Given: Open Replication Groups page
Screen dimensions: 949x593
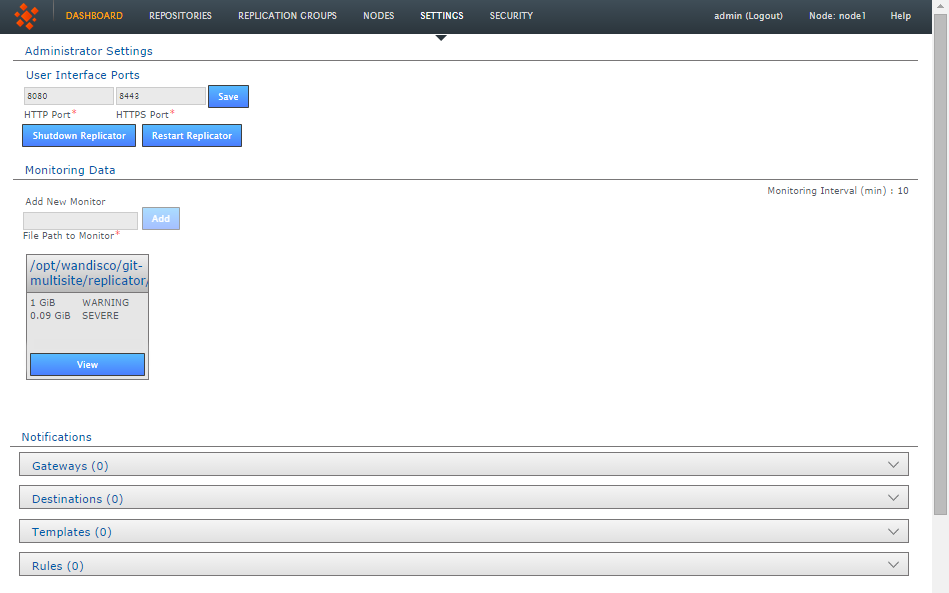Looking at the screenshot, I should [287, 16].
